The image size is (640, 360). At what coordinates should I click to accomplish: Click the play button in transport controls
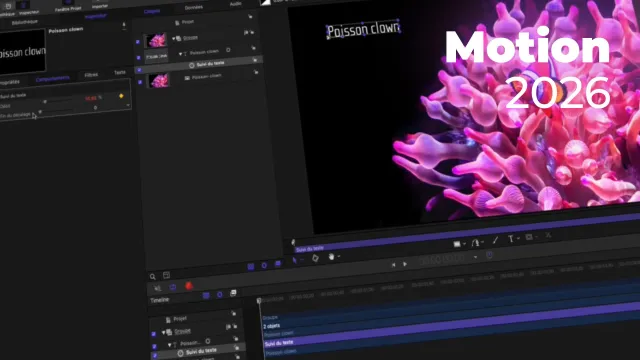pos(405,264)
